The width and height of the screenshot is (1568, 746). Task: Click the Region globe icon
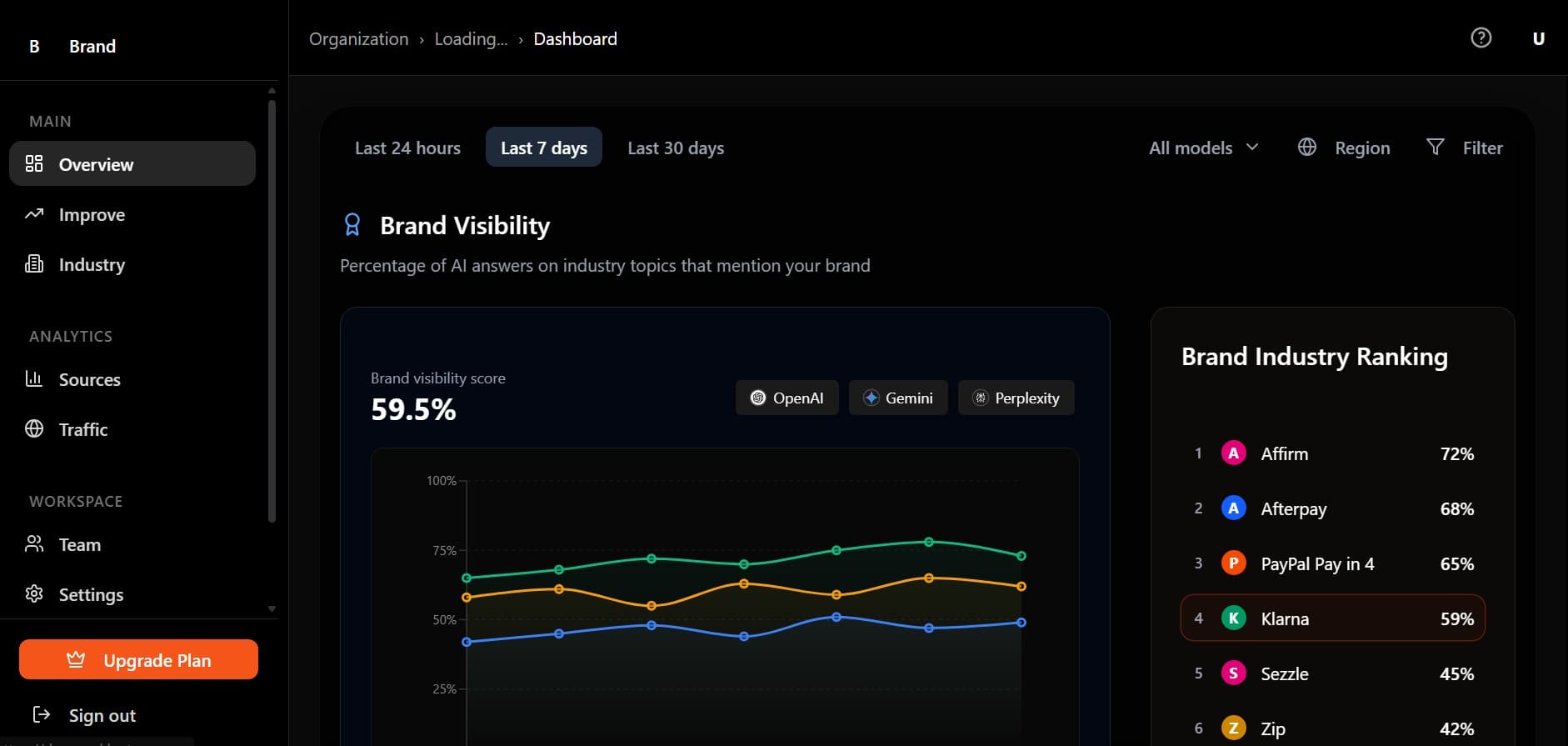coord(1307,147)
